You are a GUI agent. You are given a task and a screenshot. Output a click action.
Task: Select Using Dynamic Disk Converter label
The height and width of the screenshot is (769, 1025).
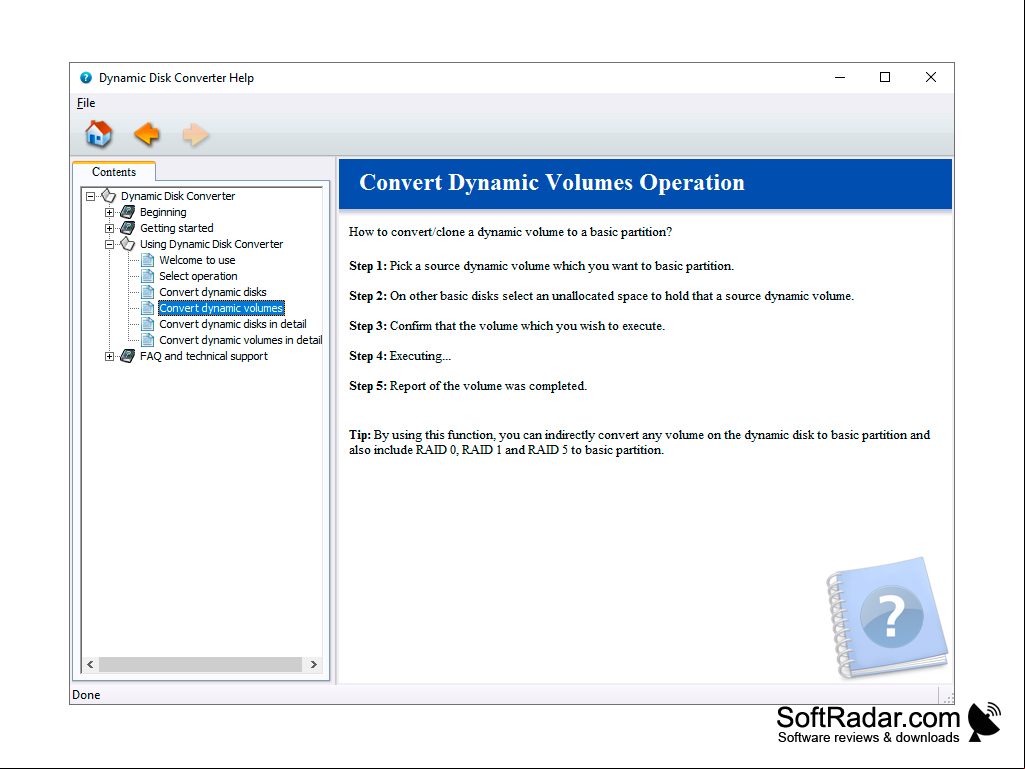coord(211,244)
